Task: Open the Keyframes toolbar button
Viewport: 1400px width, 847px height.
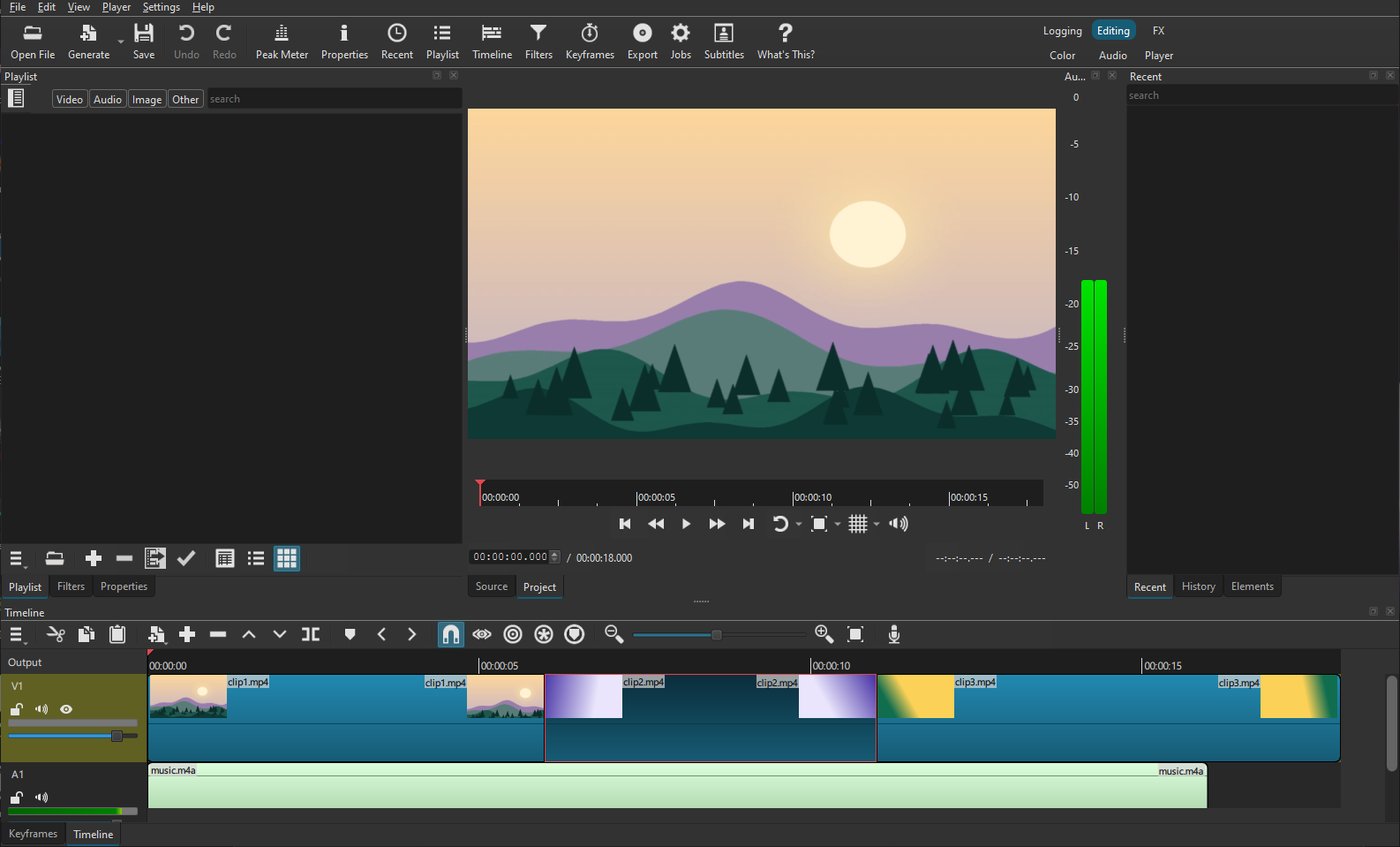Action: [x=589, y=42]
